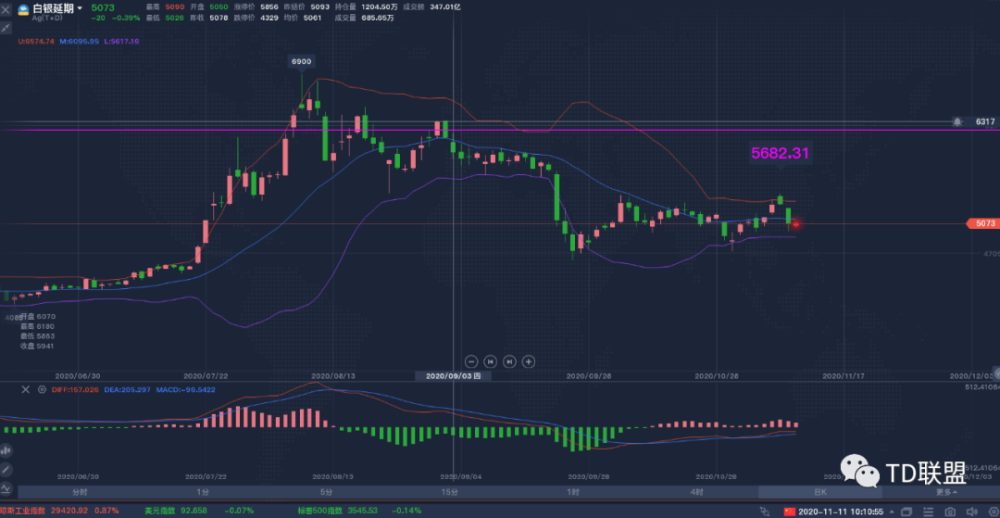Switch to 15分 timeframe
Viewport: 1000px width, 518px height.
450,492
